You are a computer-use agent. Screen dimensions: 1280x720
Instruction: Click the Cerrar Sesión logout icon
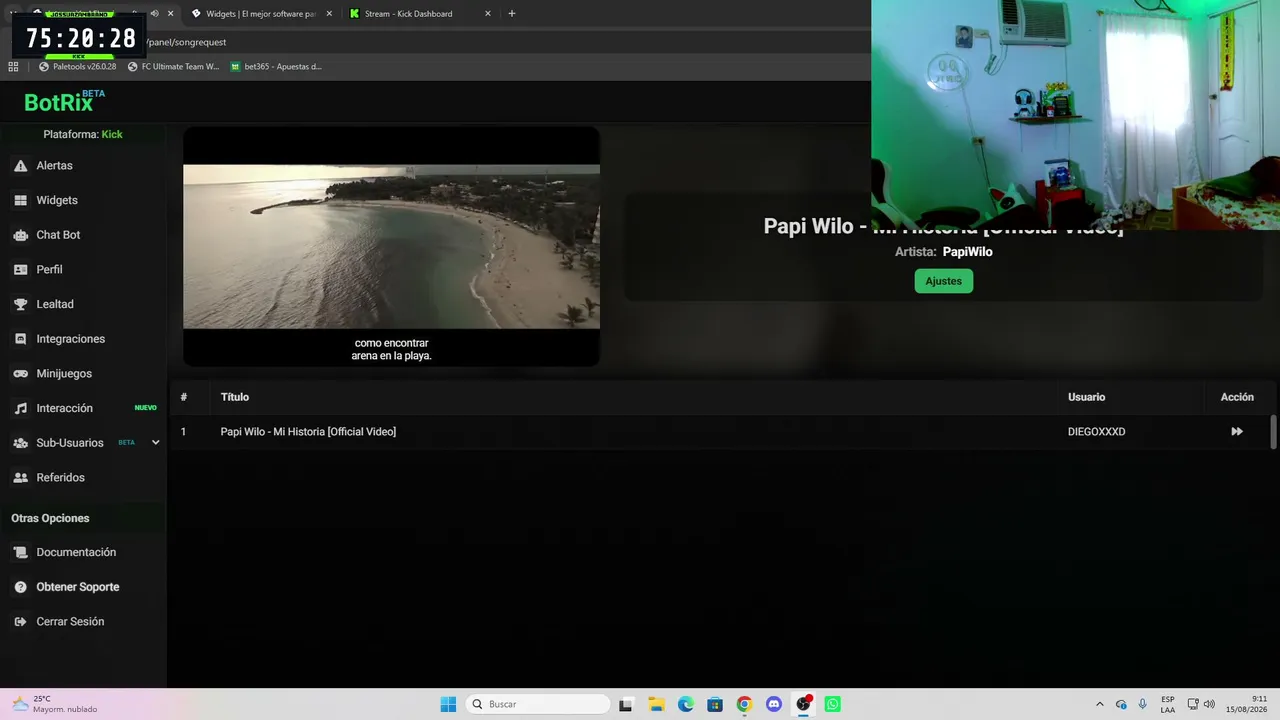[x=20, y=622]
